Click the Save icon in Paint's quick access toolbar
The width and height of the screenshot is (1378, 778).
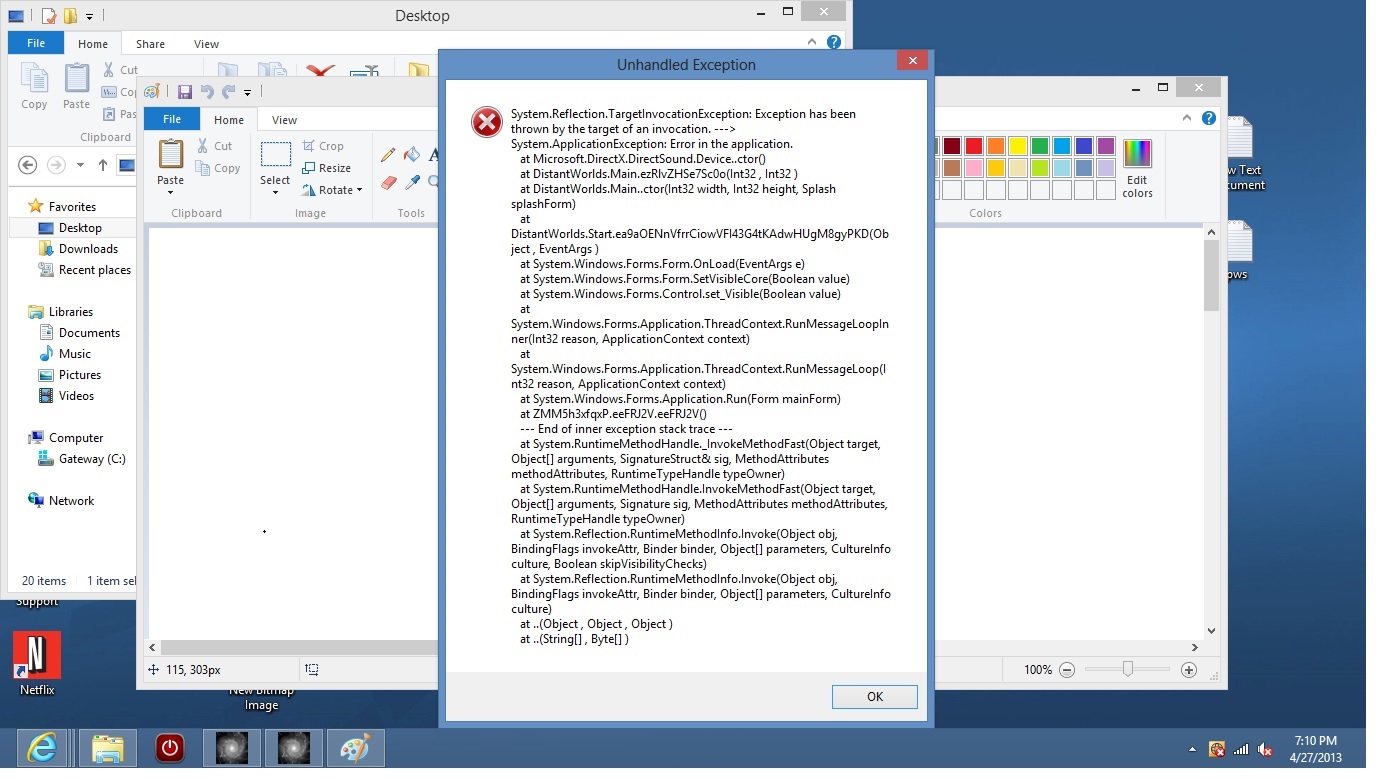pyautogui.click(x=184, y=92)
